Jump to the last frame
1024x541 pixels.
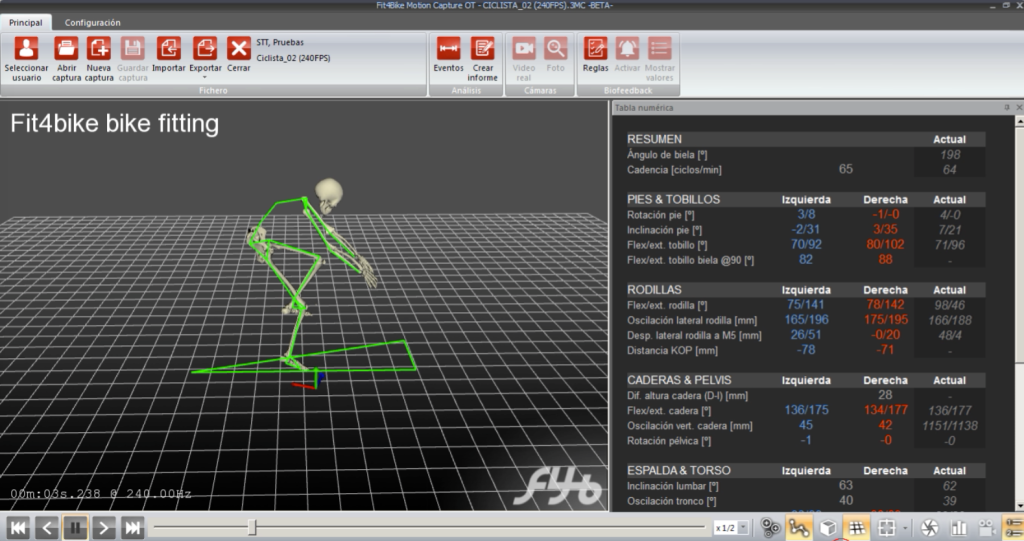click(133, 528)
